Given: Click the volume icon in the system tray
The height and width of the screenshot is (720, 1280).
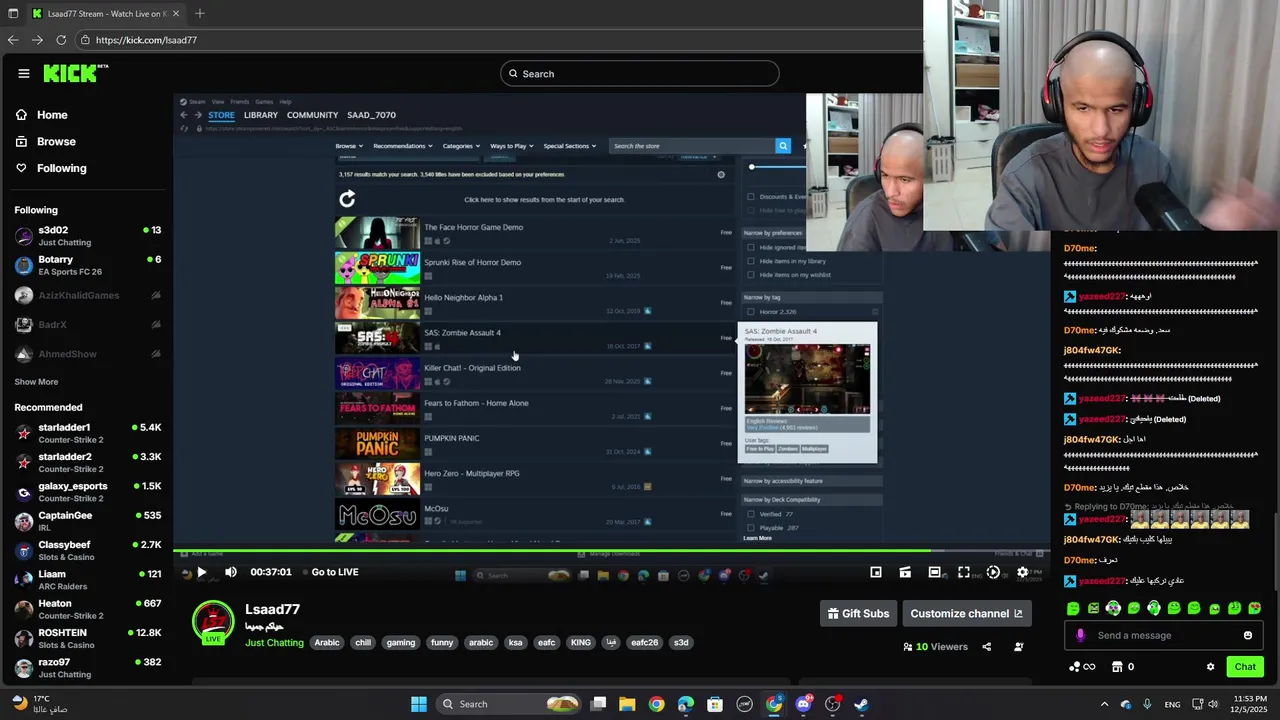Looking at the screenshot, I should pyautogui.click(x=1212, y=704).
